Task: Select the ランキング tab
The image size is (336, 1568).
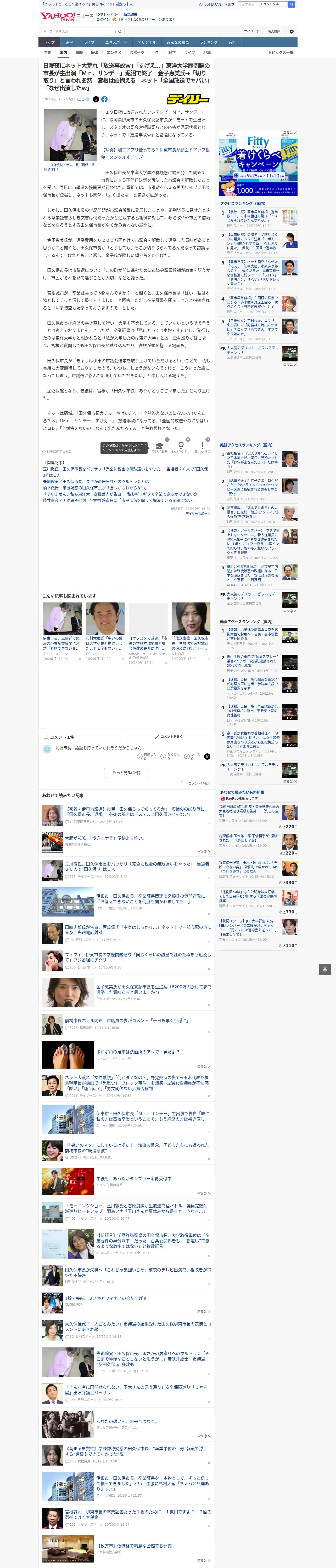Action: (x=209, y=42)
